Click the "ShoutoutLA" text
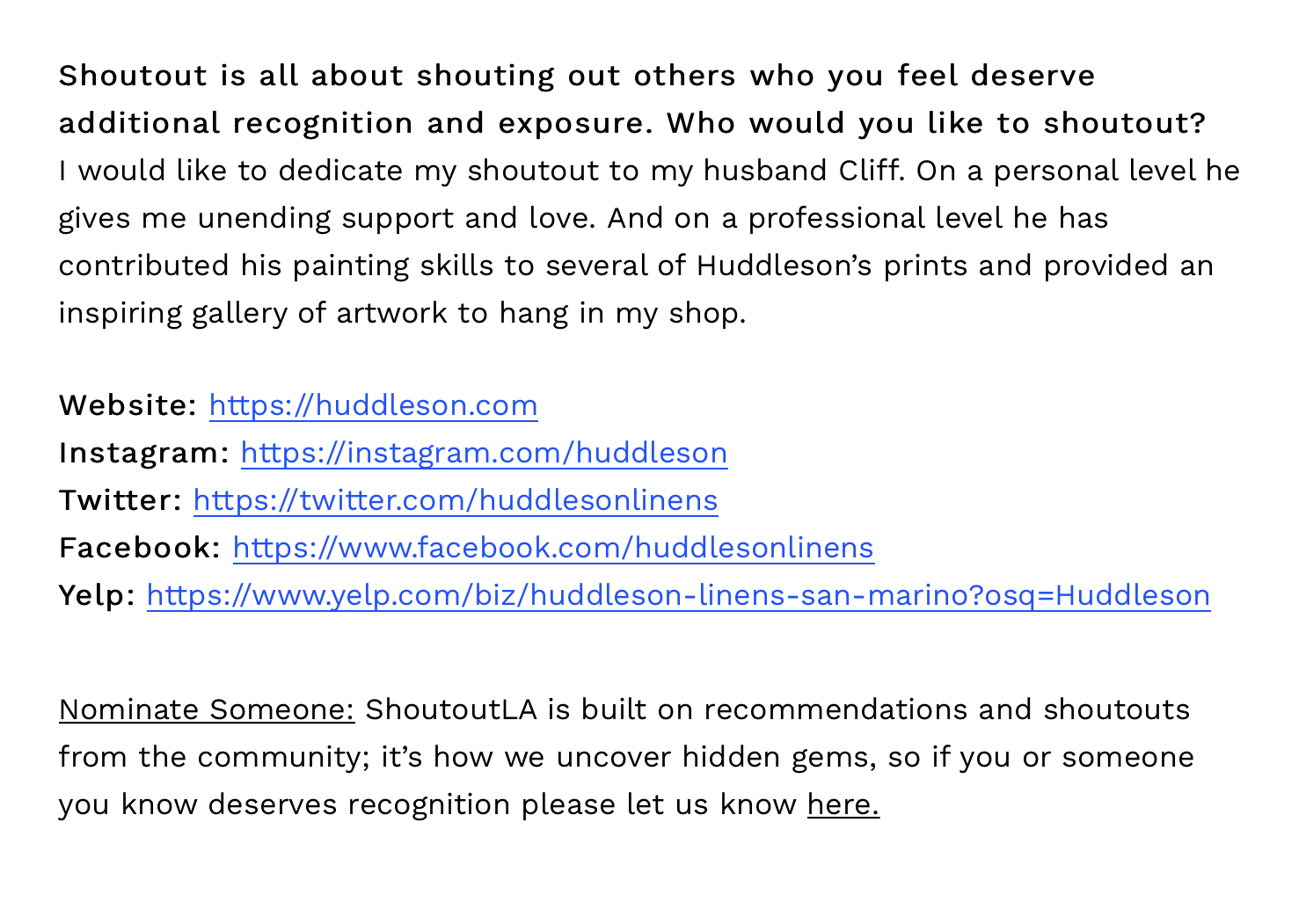Image resolution: width=1306 pixels, height=924 pixels. (450, 709)
